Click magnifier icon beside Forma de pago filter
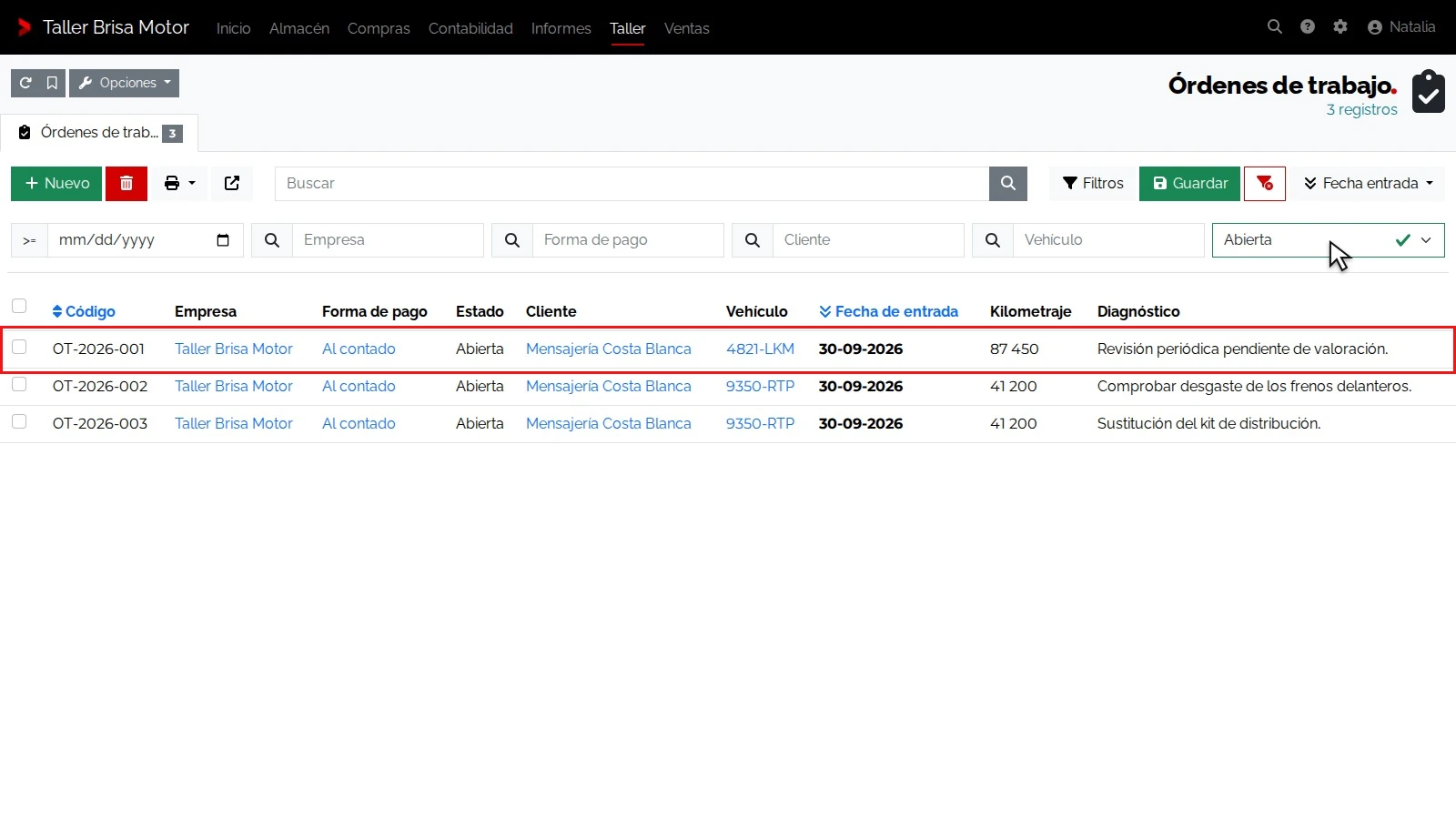Image resolution: width=1456 pixels, height=819 pixels. (x=512, y=240)
